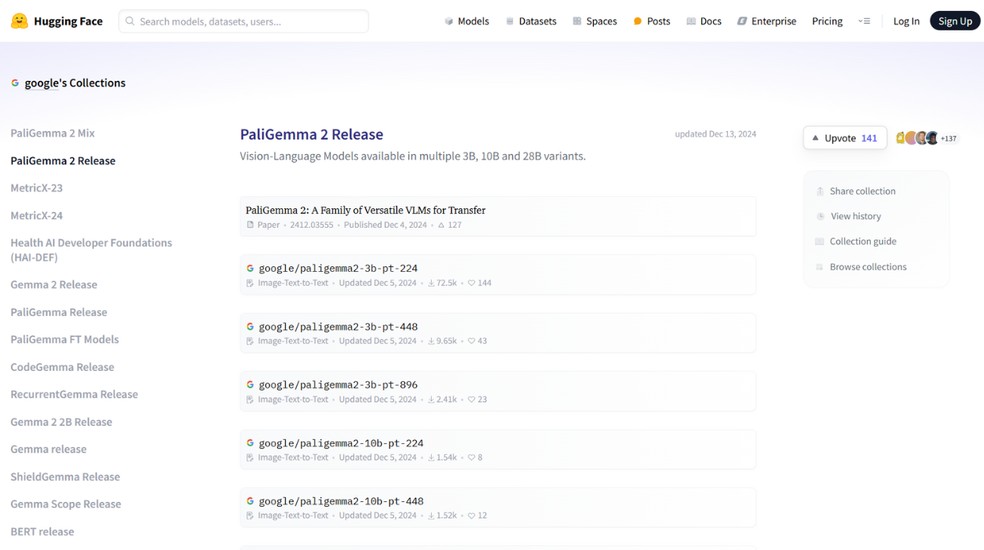Click View history

pos(848,217)
